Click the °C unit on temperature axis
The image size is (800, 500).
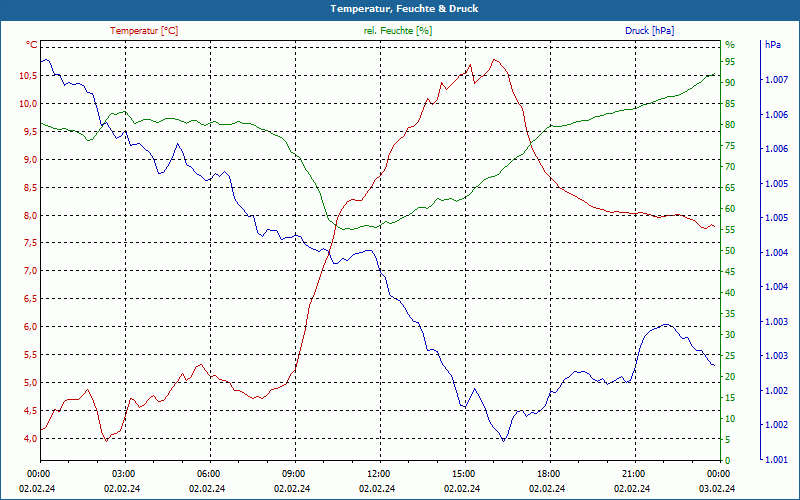[x=32, y=45]
